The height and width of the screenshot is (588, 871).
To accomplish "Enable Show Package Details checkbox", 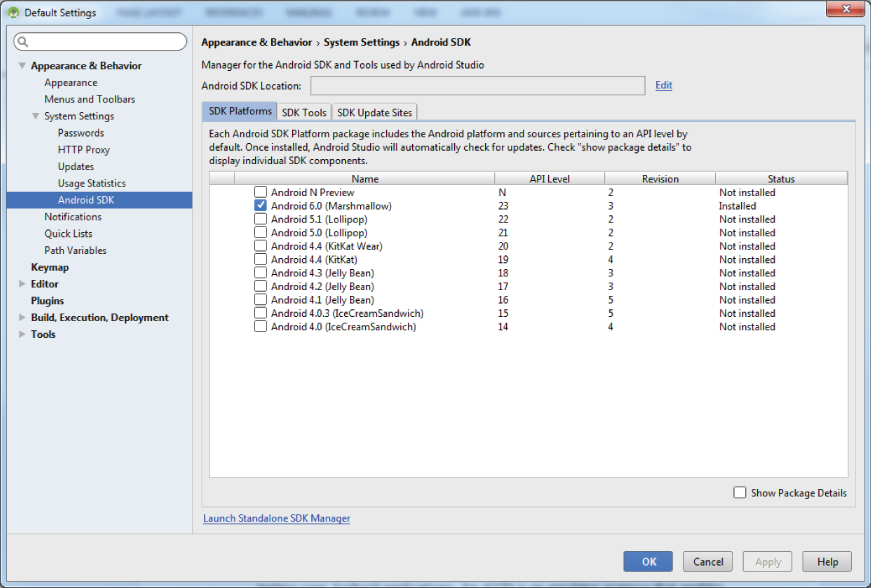I will (739, 492).
